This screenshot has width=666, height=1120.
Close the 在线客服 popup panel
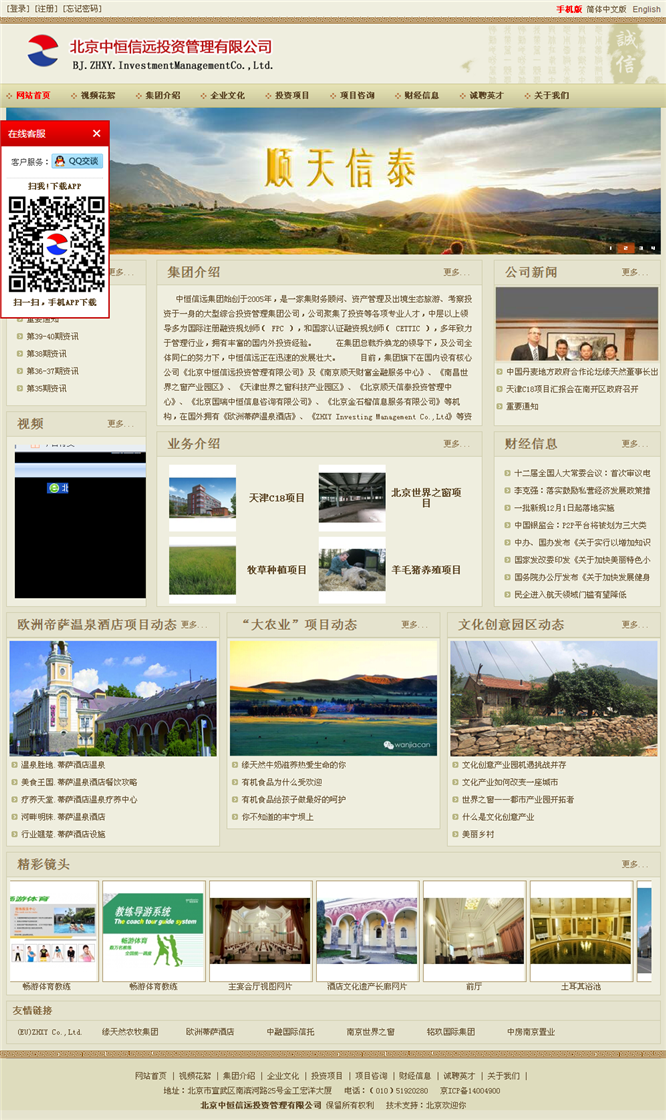[97, 133]
